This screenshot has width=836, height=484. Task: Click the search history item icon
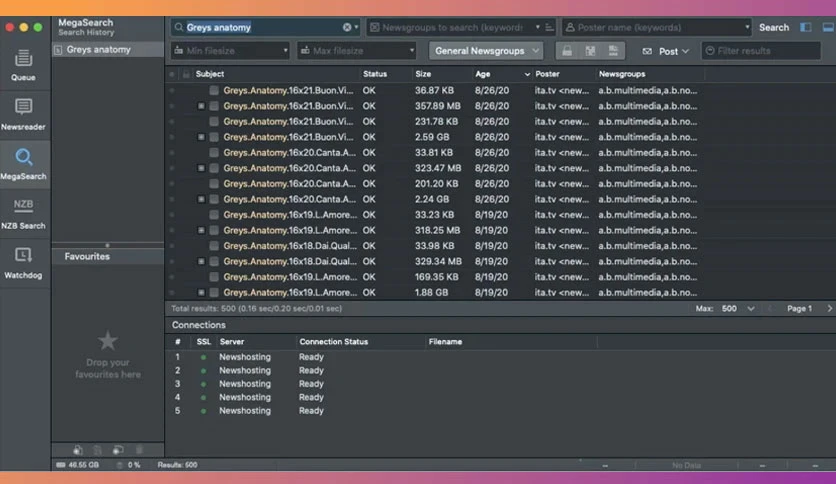[x=58, y=50]
